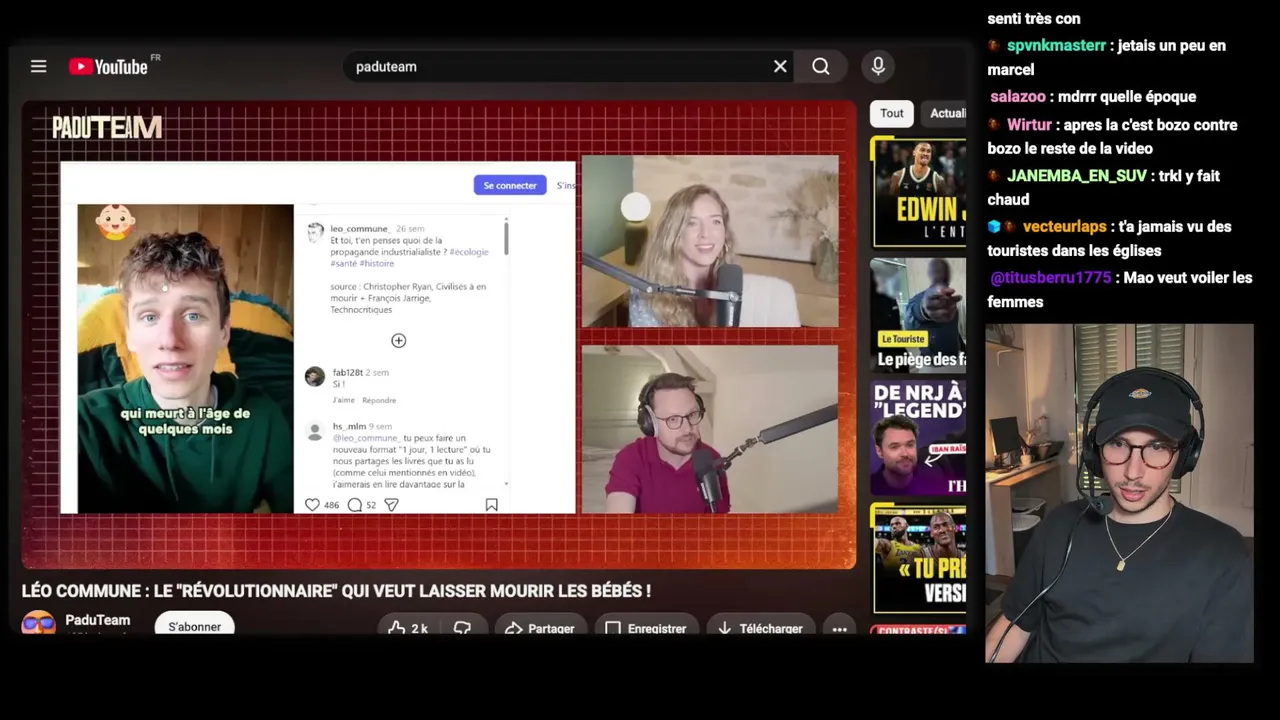This screenshot has width=1280, height=720.
Task: Start voice search with the microphone
Action: point(878,66)
